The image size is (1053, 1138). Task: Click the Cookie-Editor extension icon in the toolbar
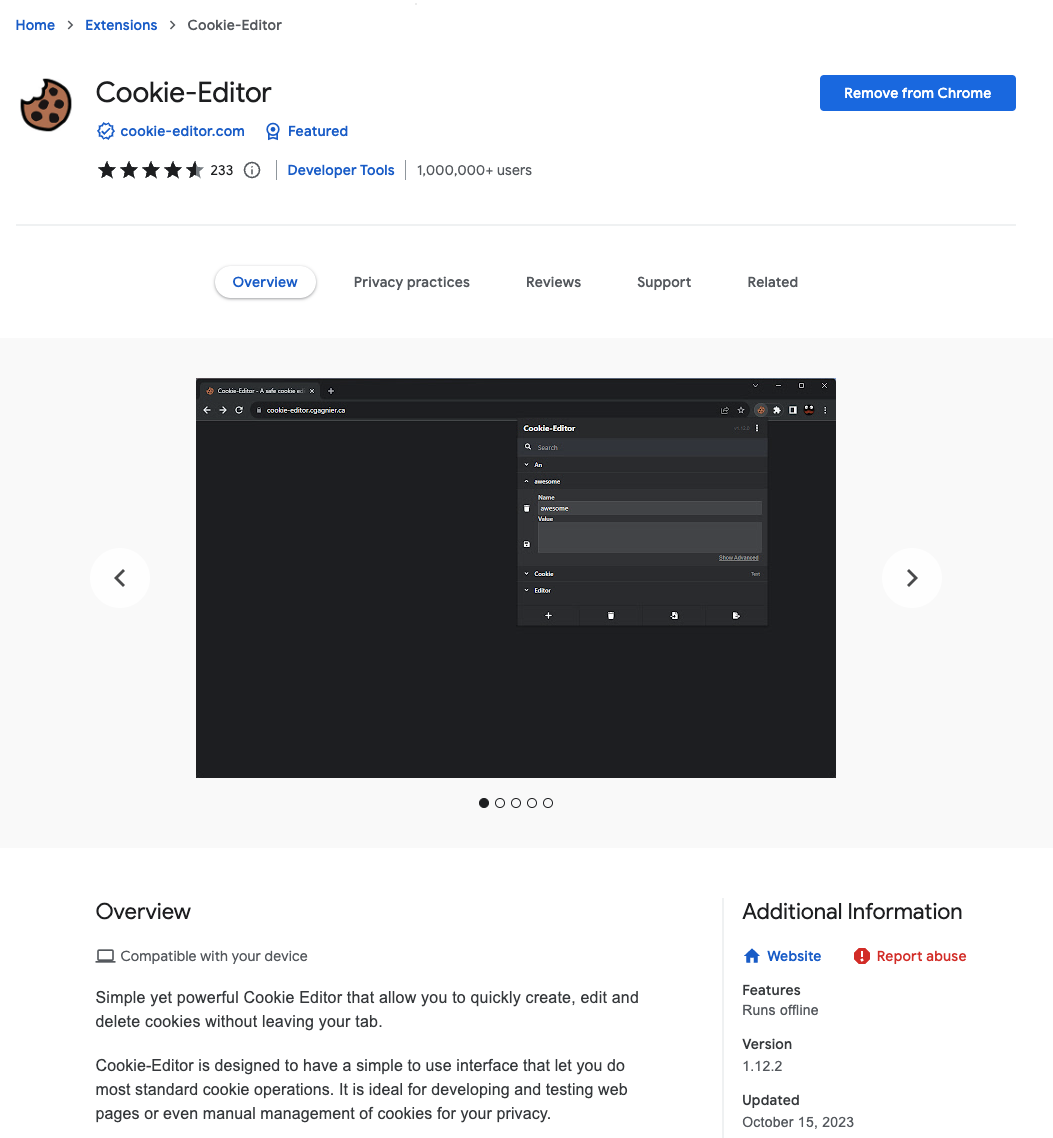pyautogui.click(x=760, y=410)
